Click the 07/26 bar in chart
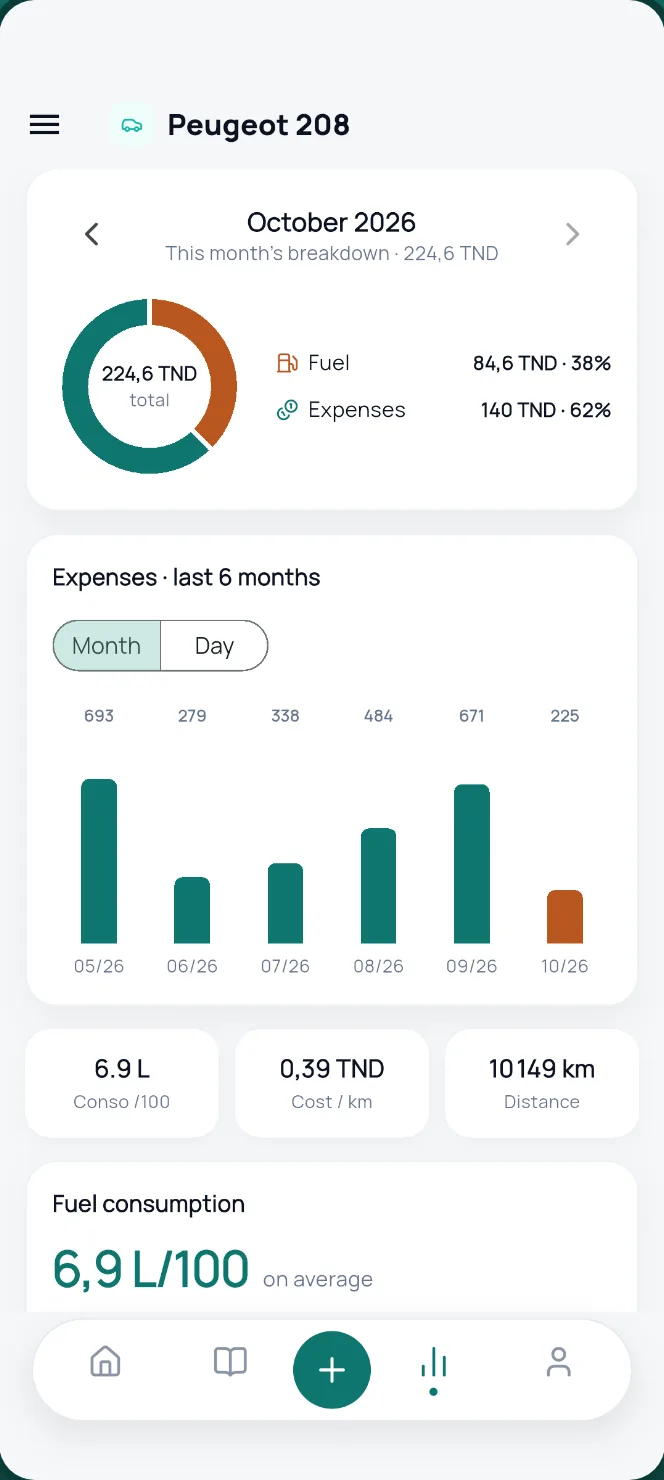 [x=285, y=903]
